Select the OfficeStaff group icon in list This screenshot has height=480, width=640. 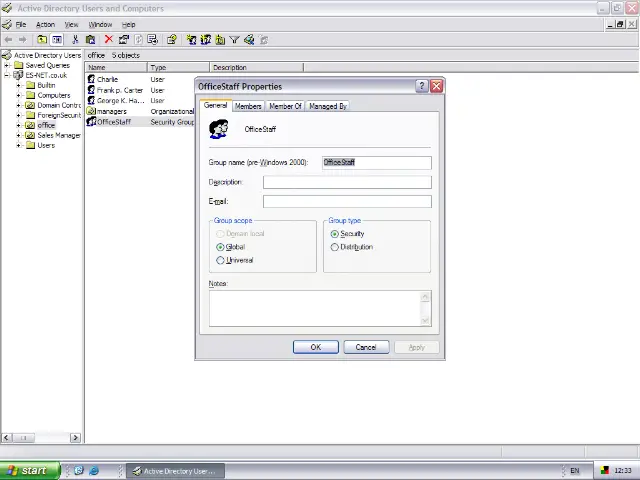pyautogui.click(x=91, y=122)
